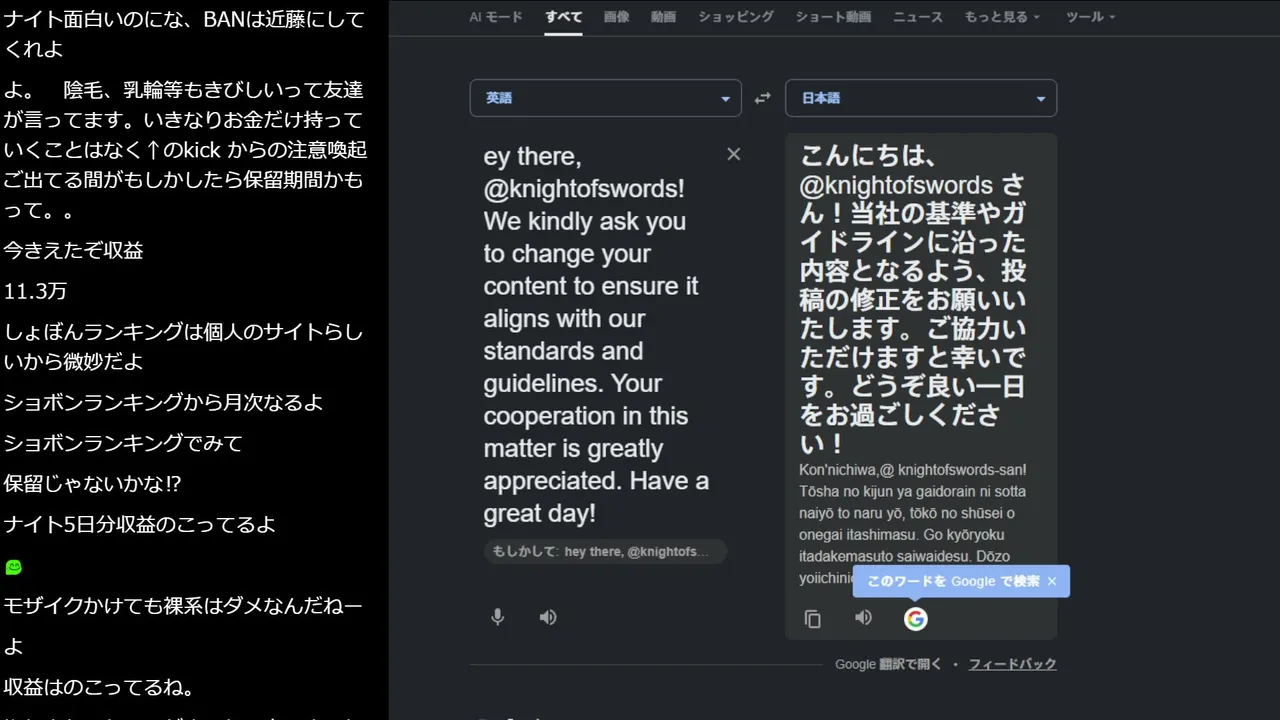This screenshot has height=720, width=1280.
Task: Dismiss the Google search tooltip
Action: [1051, 581]
